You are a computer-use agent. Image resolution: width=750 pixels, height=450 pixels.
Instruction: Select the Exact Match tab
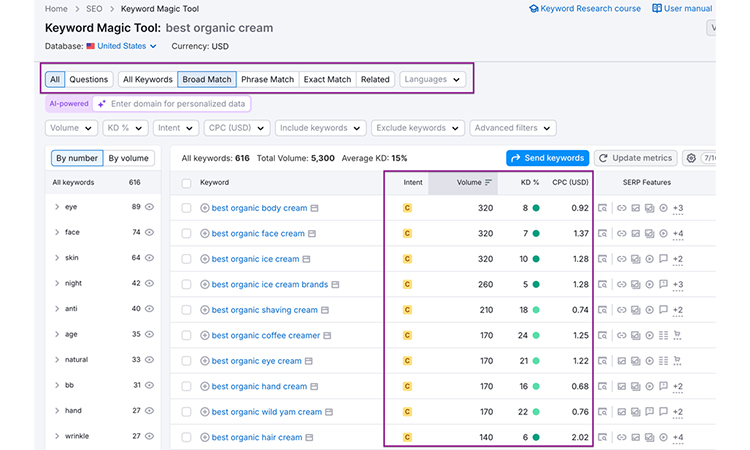[x=327, y=79]
